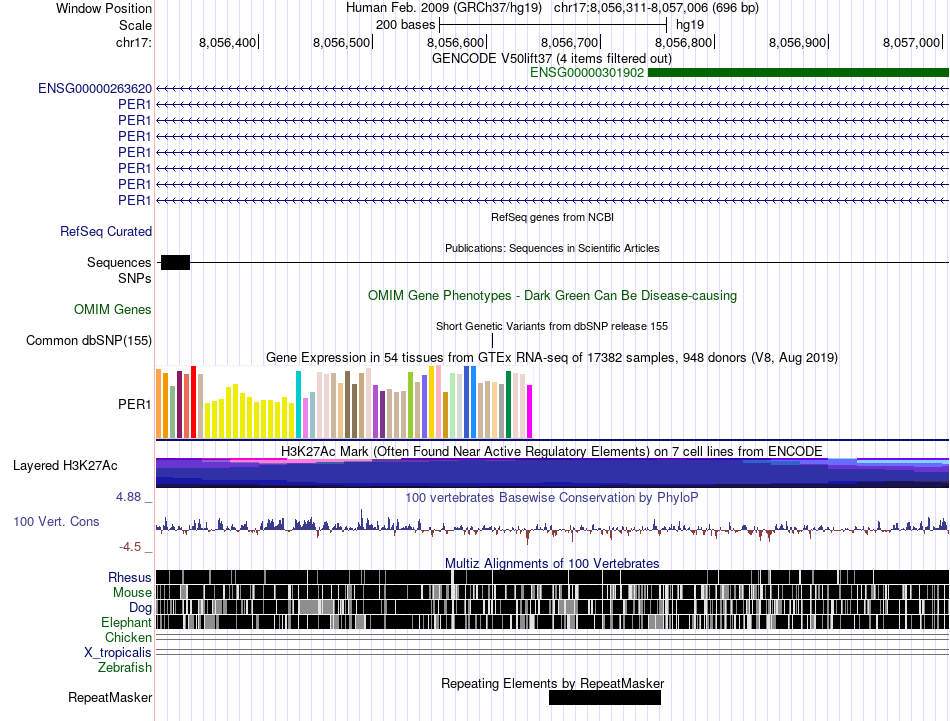Open GENCODE V50lift37 track title

point(551,58)
